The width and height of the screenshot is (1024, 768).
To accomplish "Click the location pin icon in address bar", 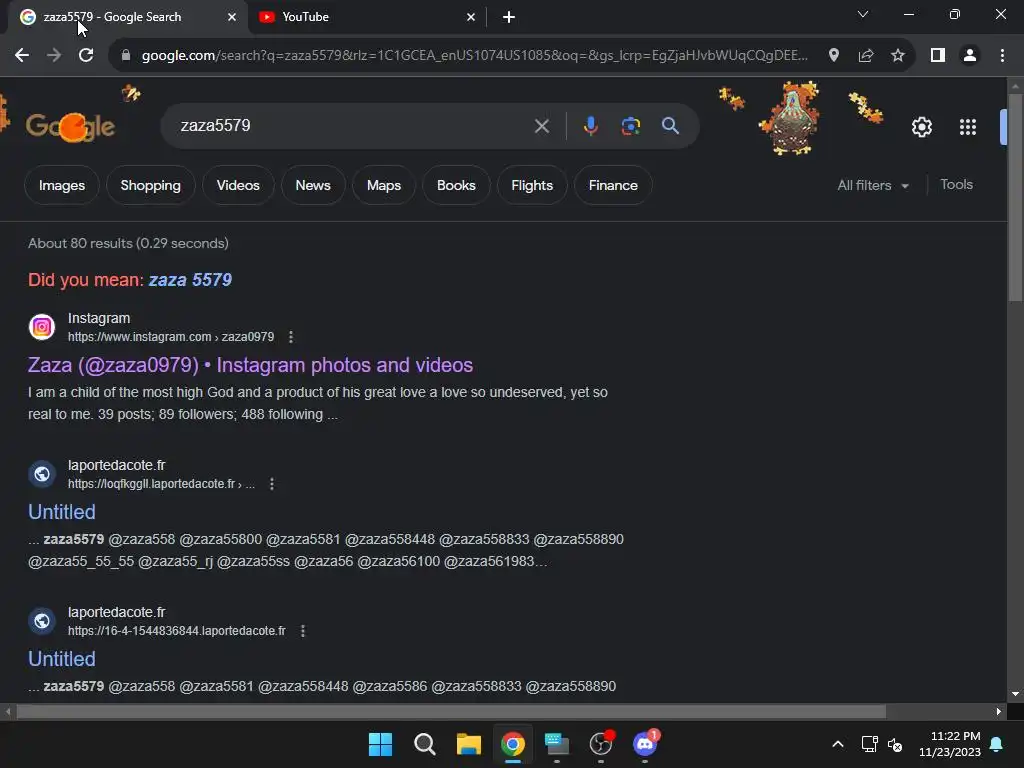I will (x=834, y=56).
